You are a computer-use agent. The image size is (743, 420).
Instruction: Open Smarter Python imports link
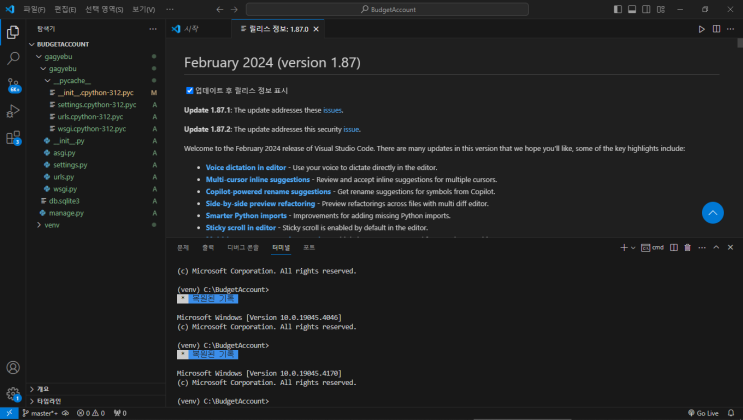tap(246, 216)
